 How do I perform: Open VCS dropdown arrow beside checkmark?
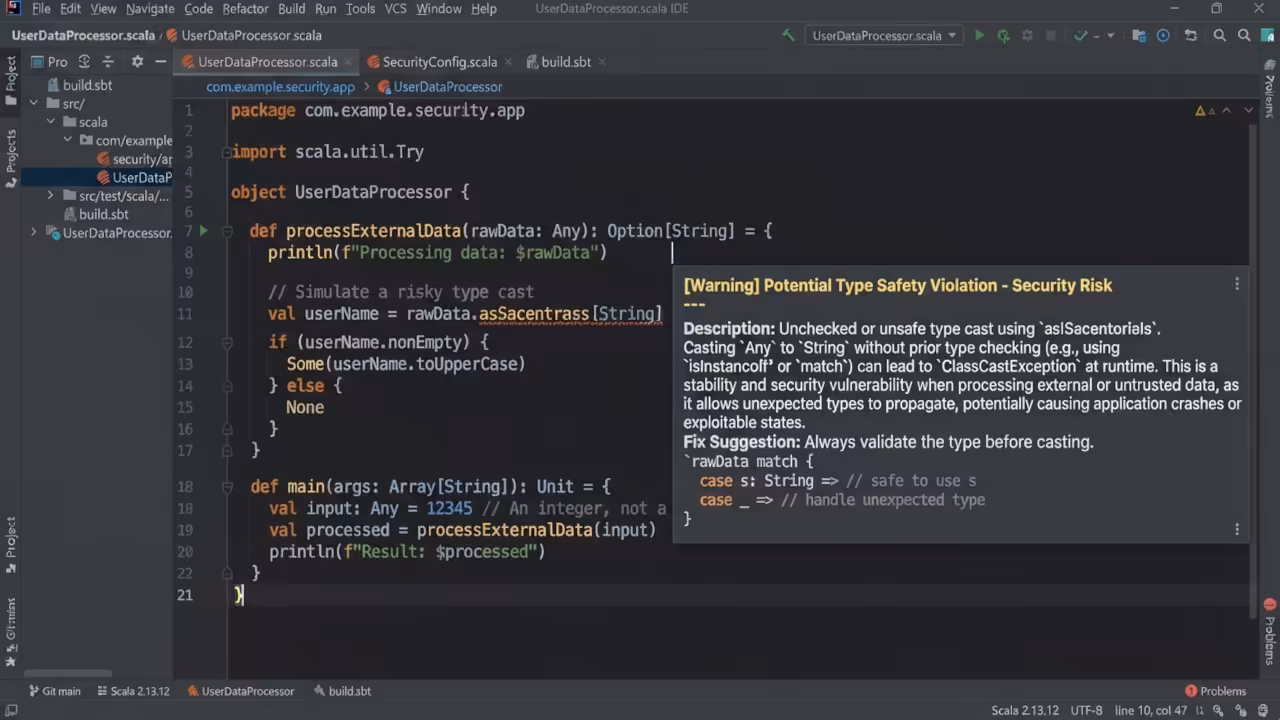click(1110, 35)
